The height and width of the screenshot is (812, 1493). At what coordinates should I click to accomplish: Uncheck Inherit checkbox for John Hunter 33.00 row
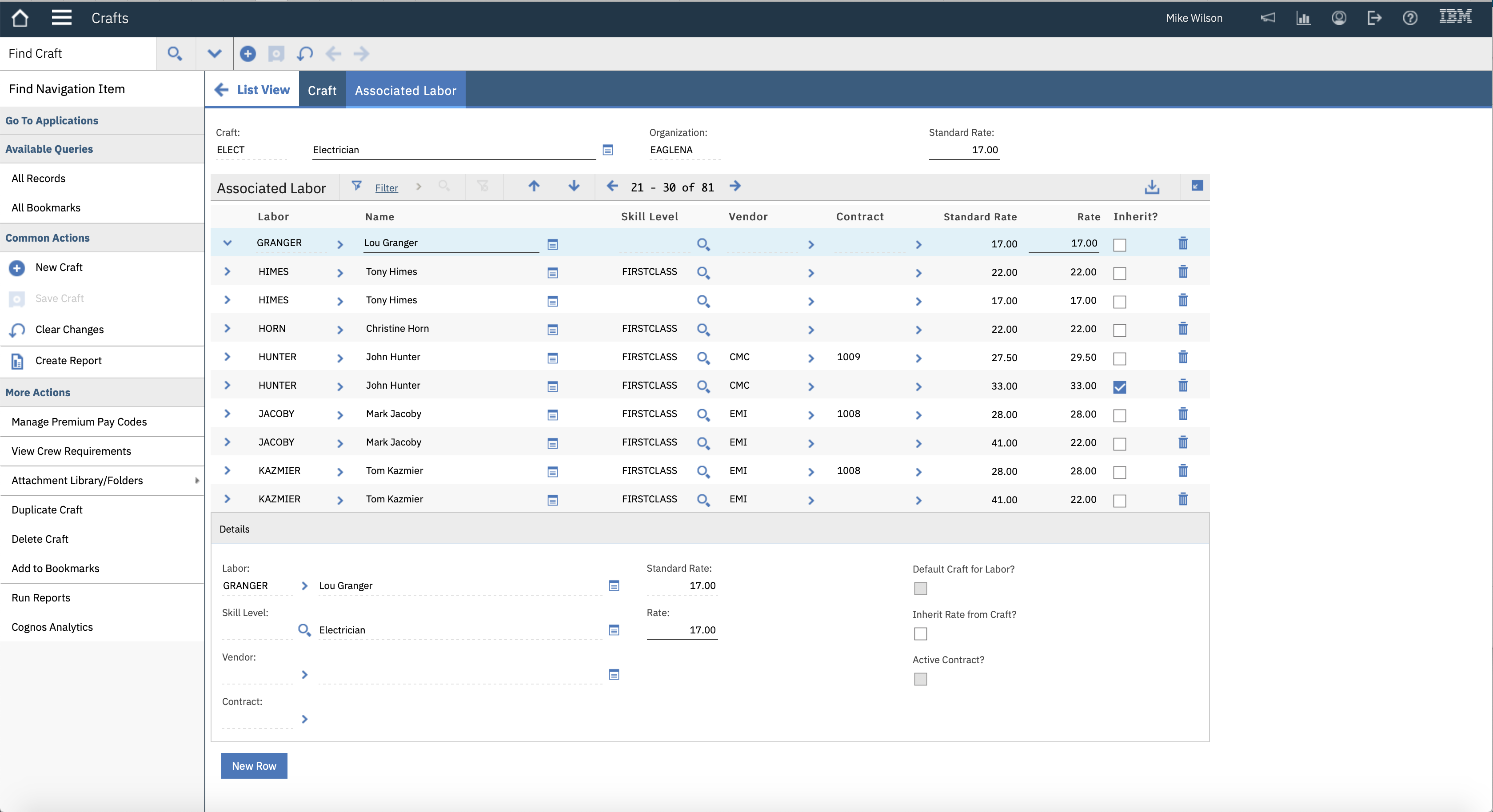click(1119, 387)
